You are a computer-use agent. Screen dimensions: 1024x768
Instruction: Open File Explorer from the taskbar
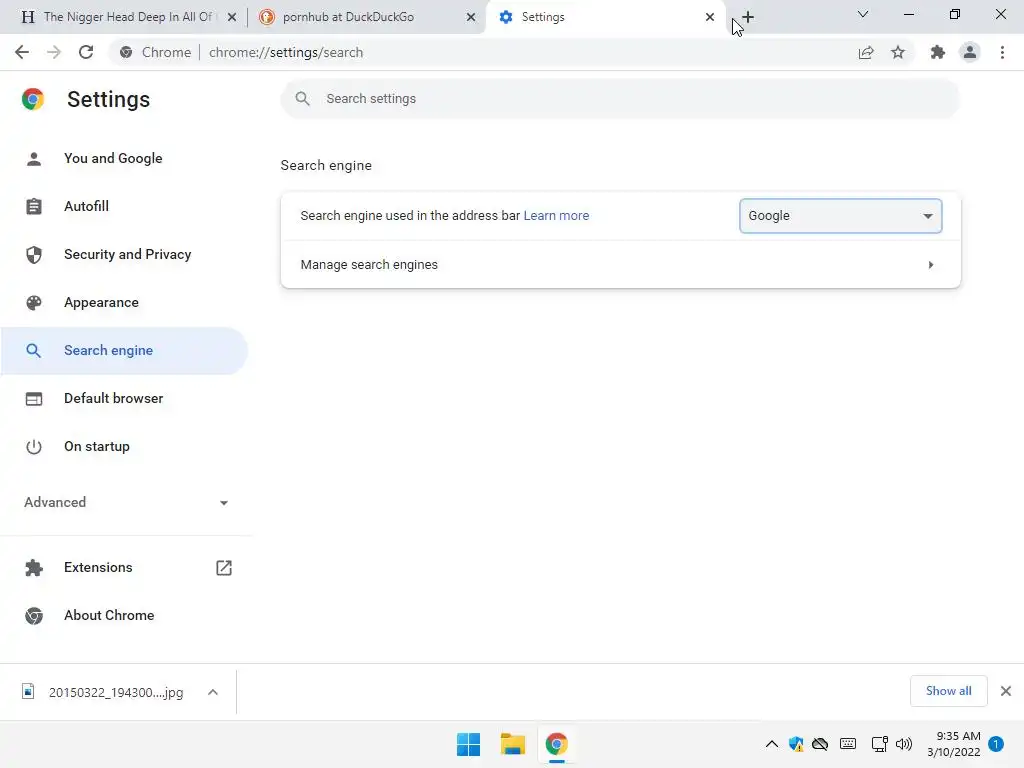click(x=513, y=744)
